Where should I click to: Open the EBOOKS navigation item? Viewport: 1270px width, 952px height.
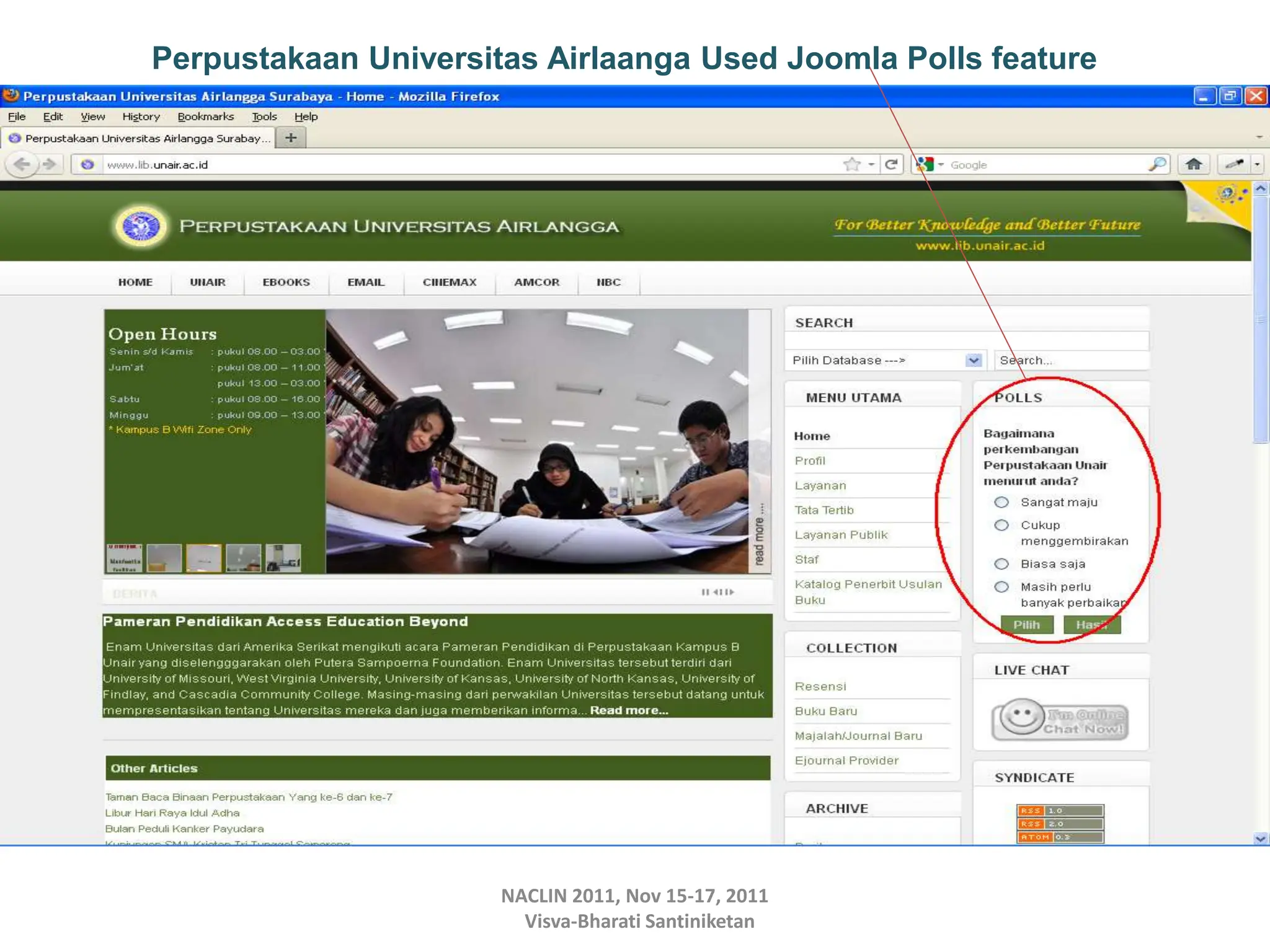pos(286,282)
